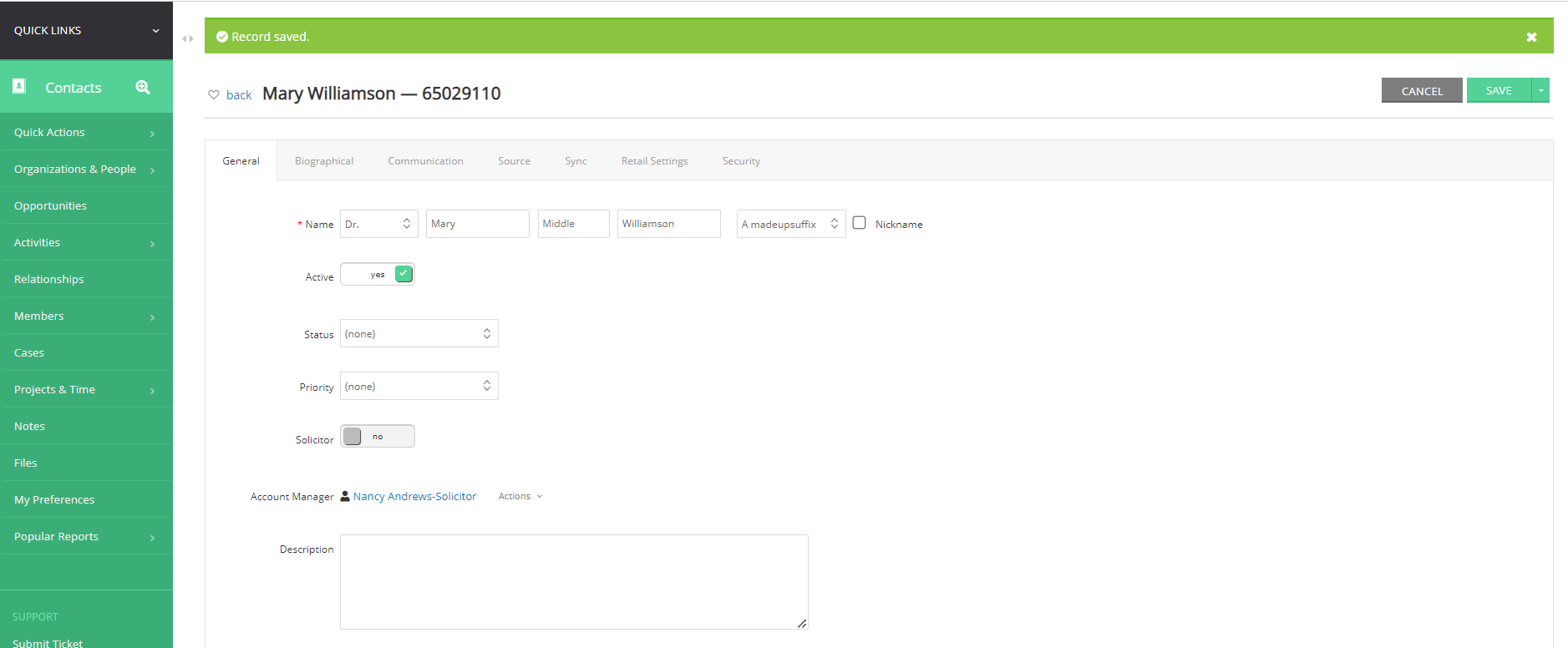The height and width of the screenshot is (648, 1568).
Task: Click the last name Williamson field
Action: (x=669, y=224)
